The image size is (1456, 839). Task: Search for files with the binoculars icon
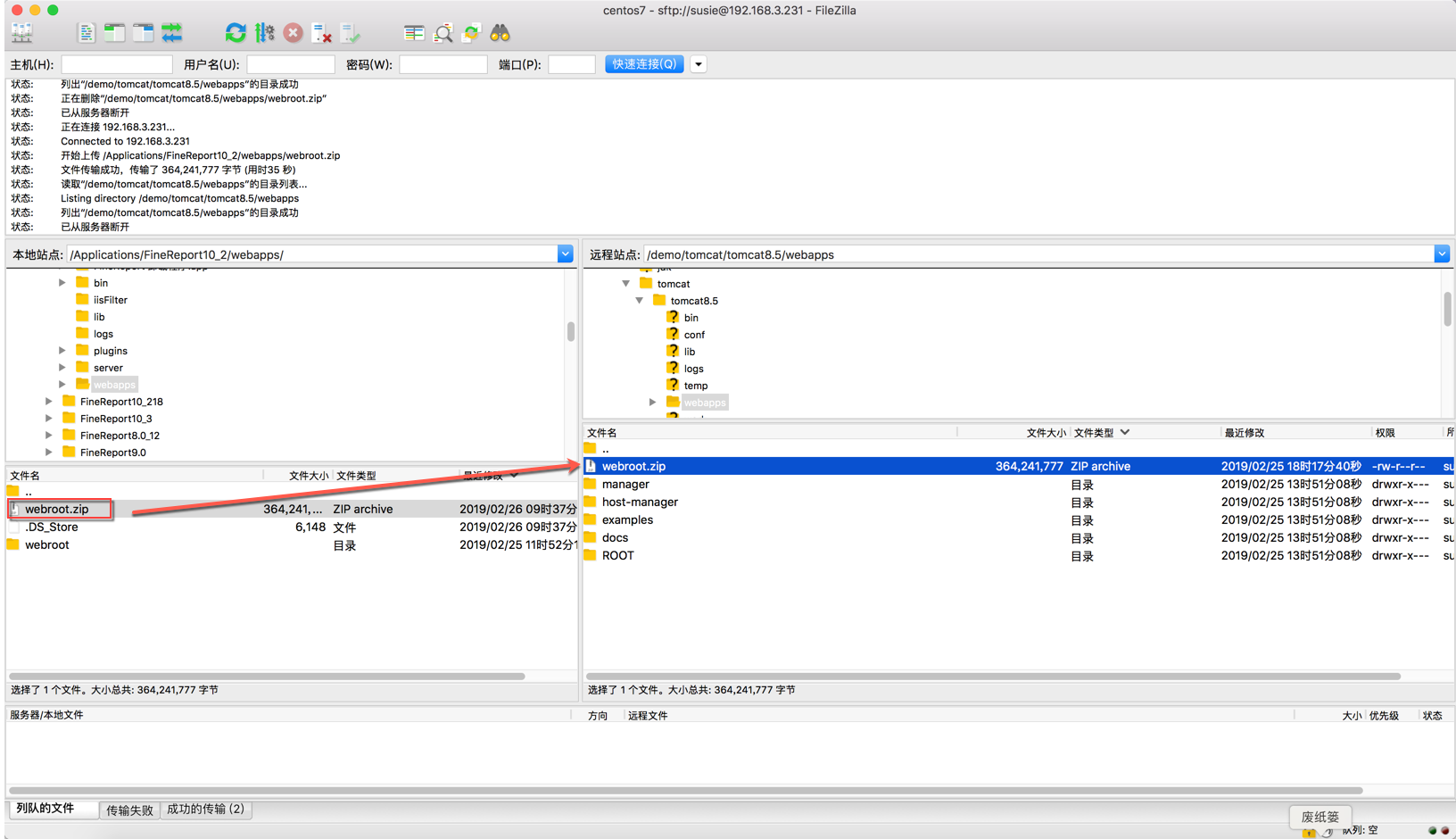coord(500,33)
